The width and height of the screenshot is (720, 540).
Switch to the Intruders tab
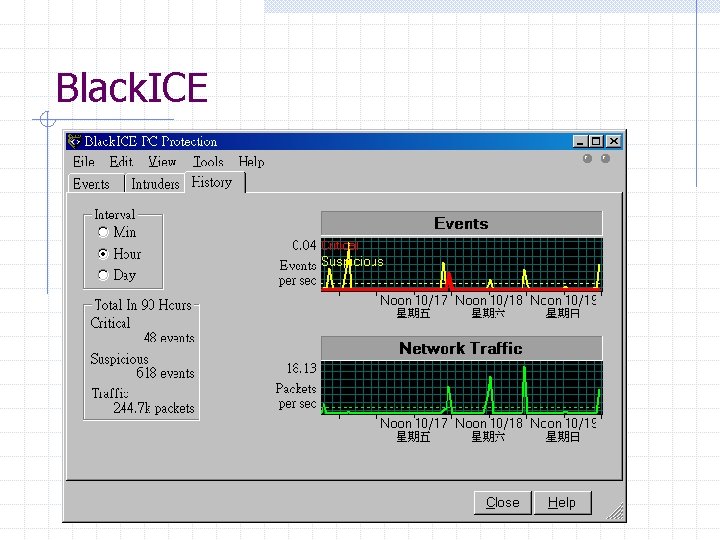(x=155, y=184)
